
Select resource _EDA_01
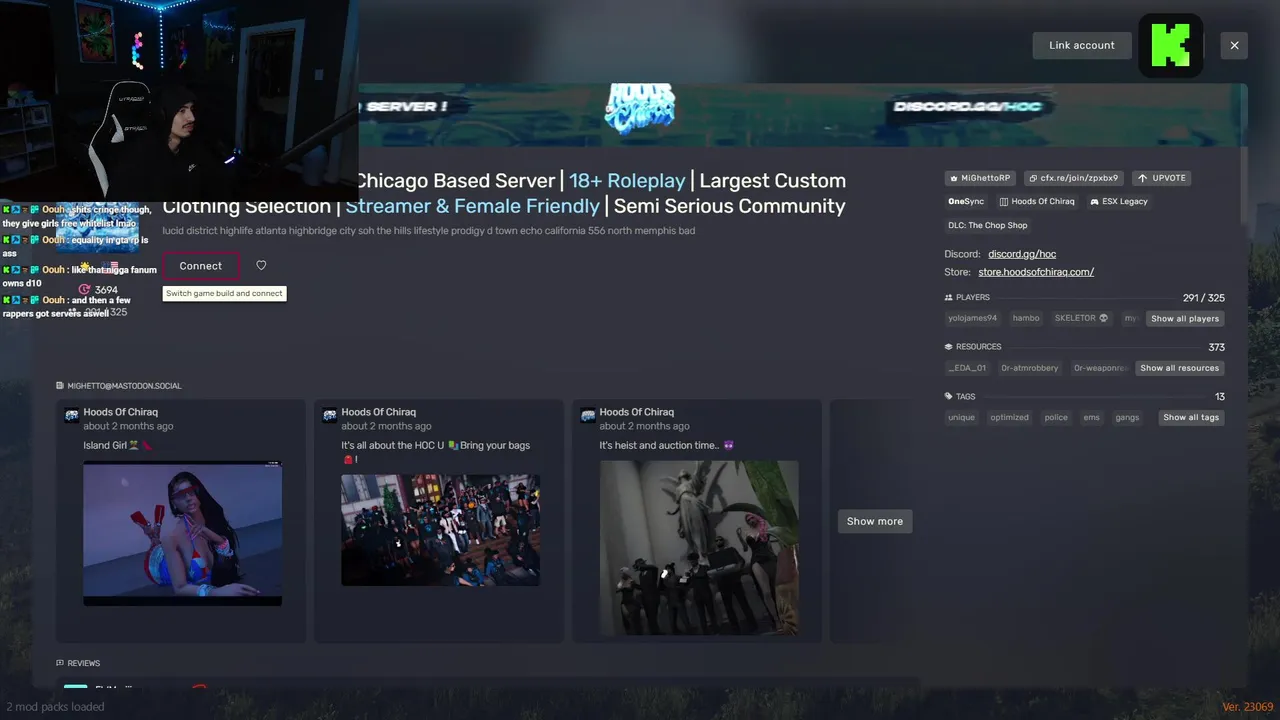click(x=967, y=368)
